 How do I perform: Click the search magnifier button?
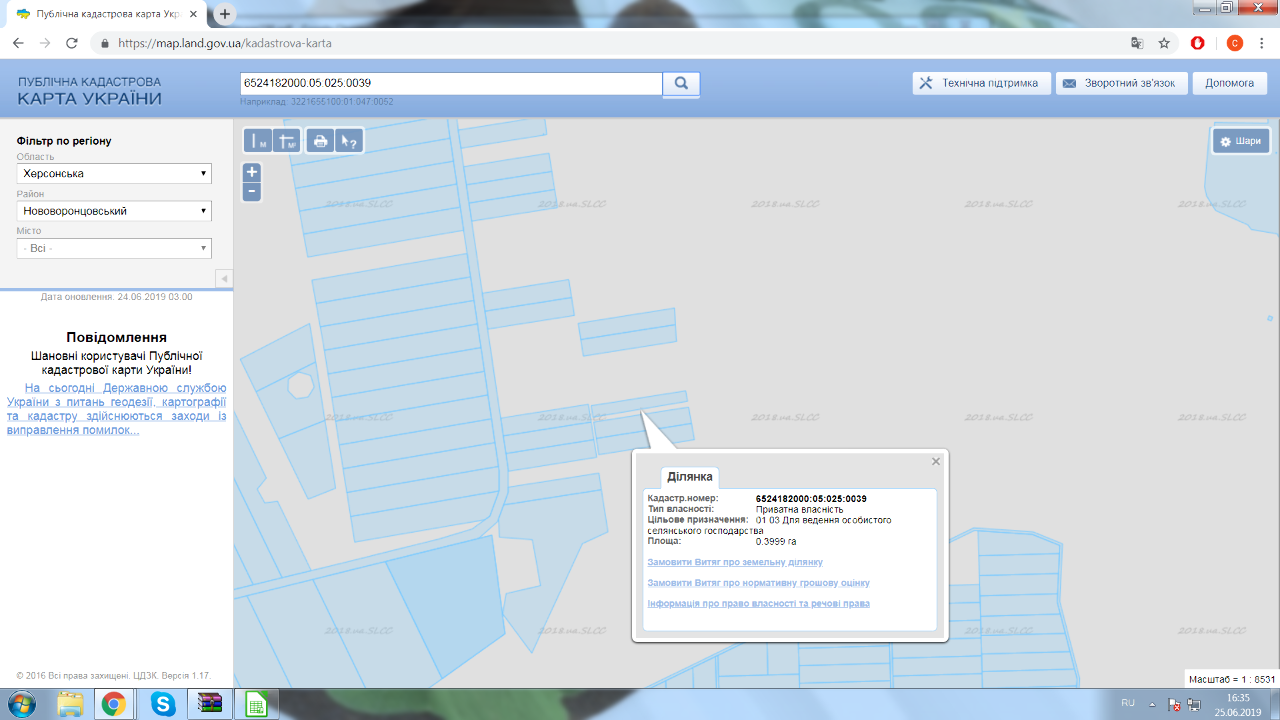[x=681, y=84]
